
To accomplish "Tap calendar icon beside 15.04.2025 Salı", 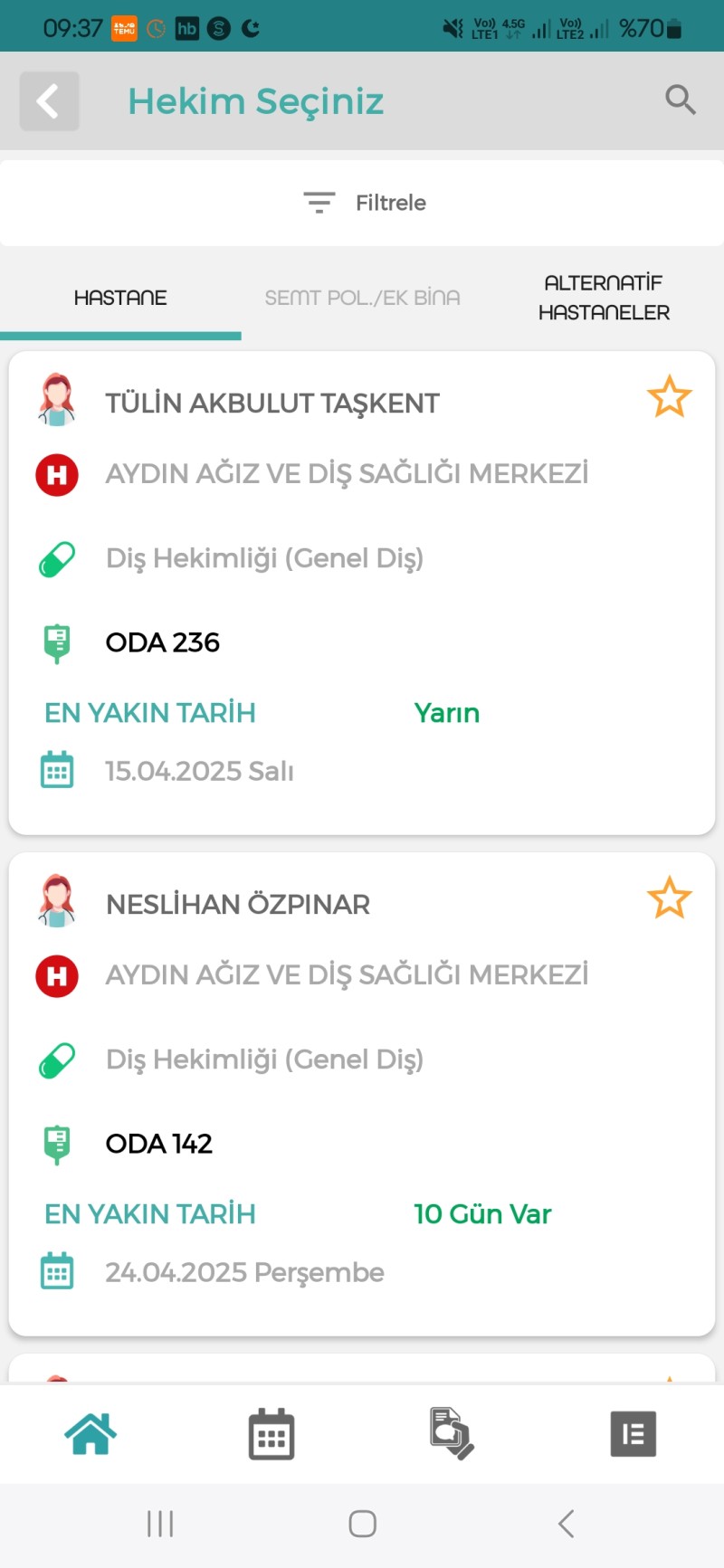I will (x=57, y=771).
